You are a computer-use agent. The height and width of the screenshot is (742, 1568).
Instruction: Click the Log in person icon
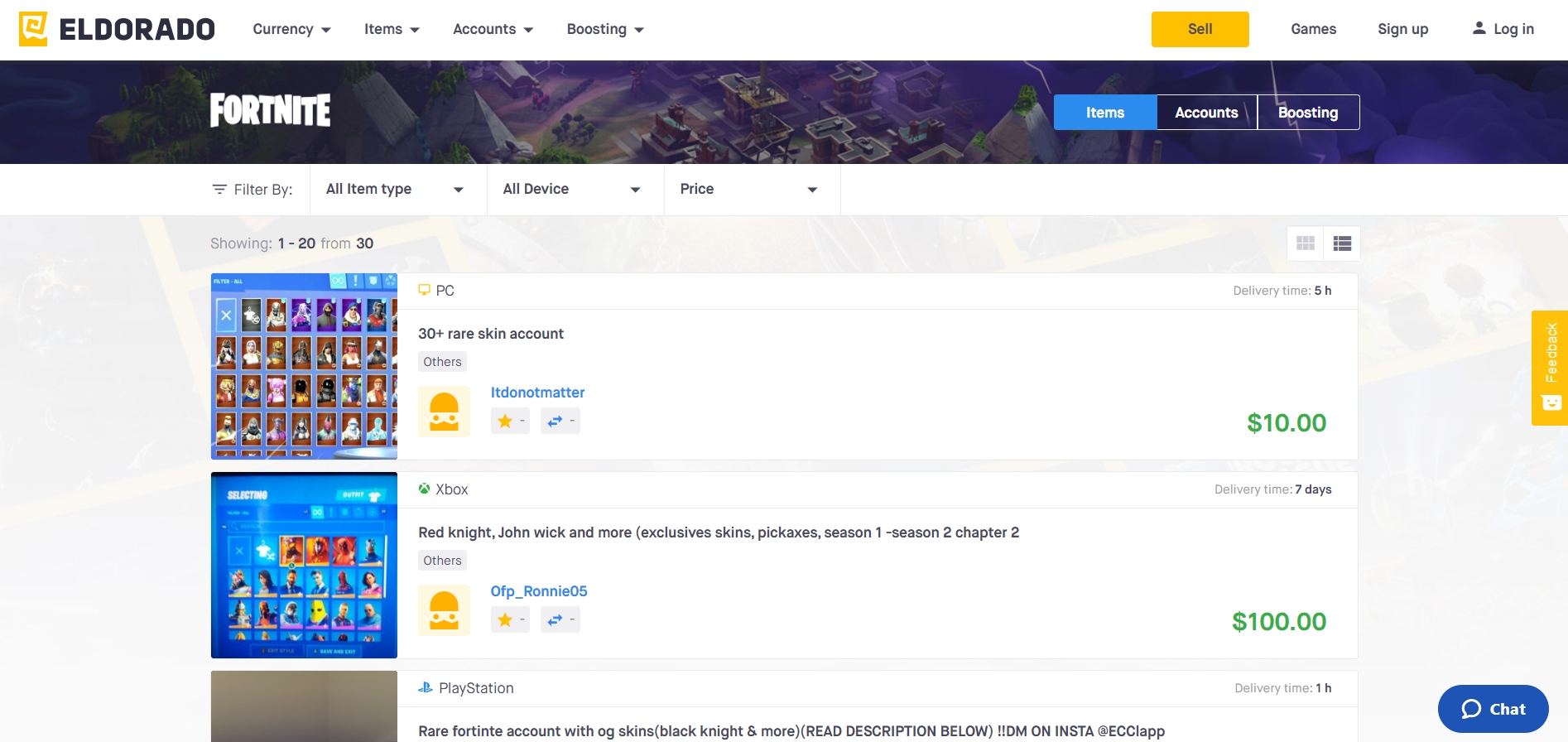tap(1479, 28)
